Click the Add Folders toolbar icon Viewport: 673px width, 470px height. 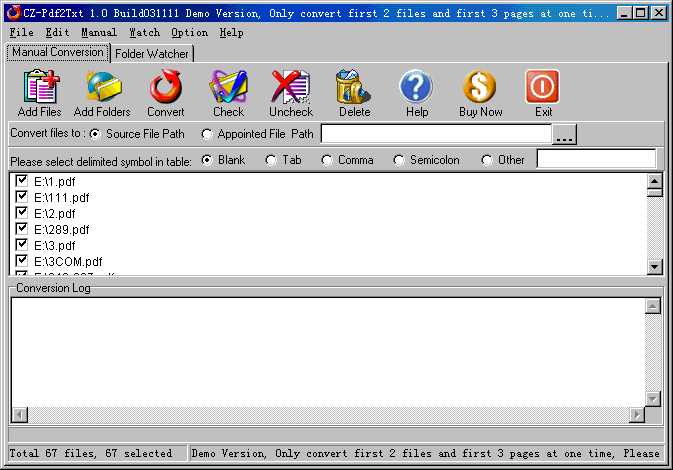click(103, 87)
